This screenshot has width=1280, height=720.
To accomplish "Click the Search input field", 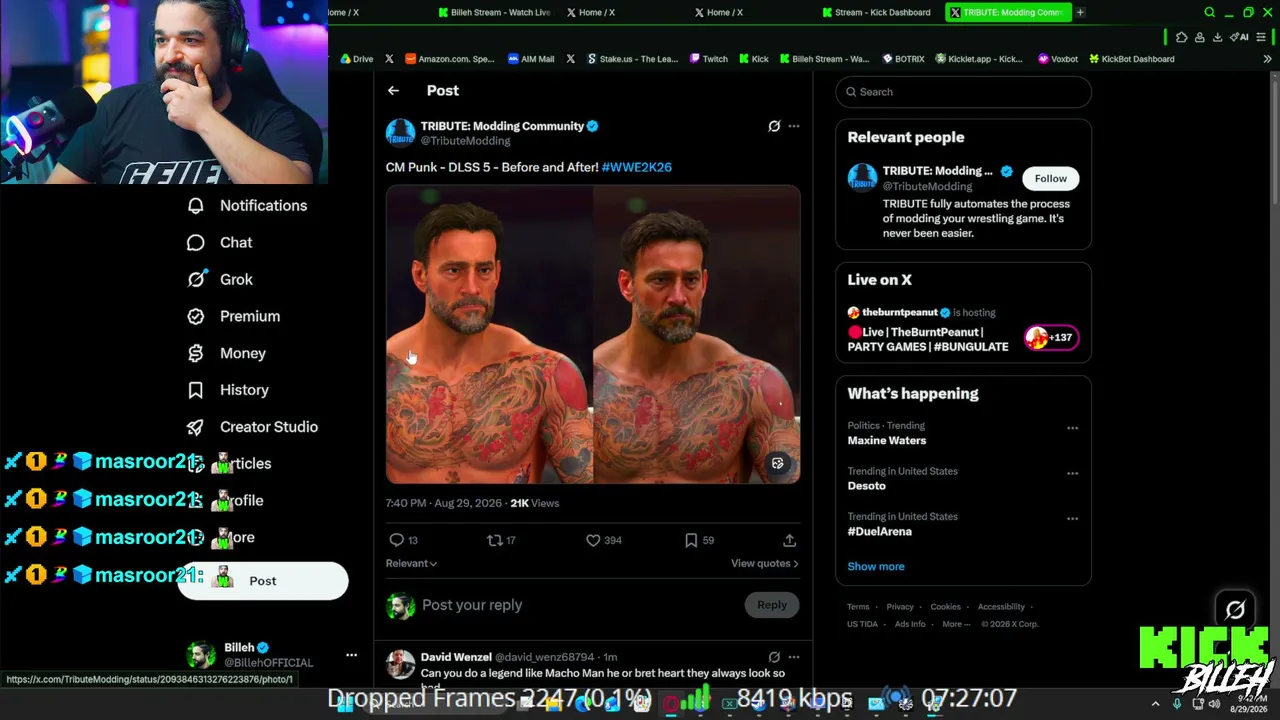I will coord(963,92).
